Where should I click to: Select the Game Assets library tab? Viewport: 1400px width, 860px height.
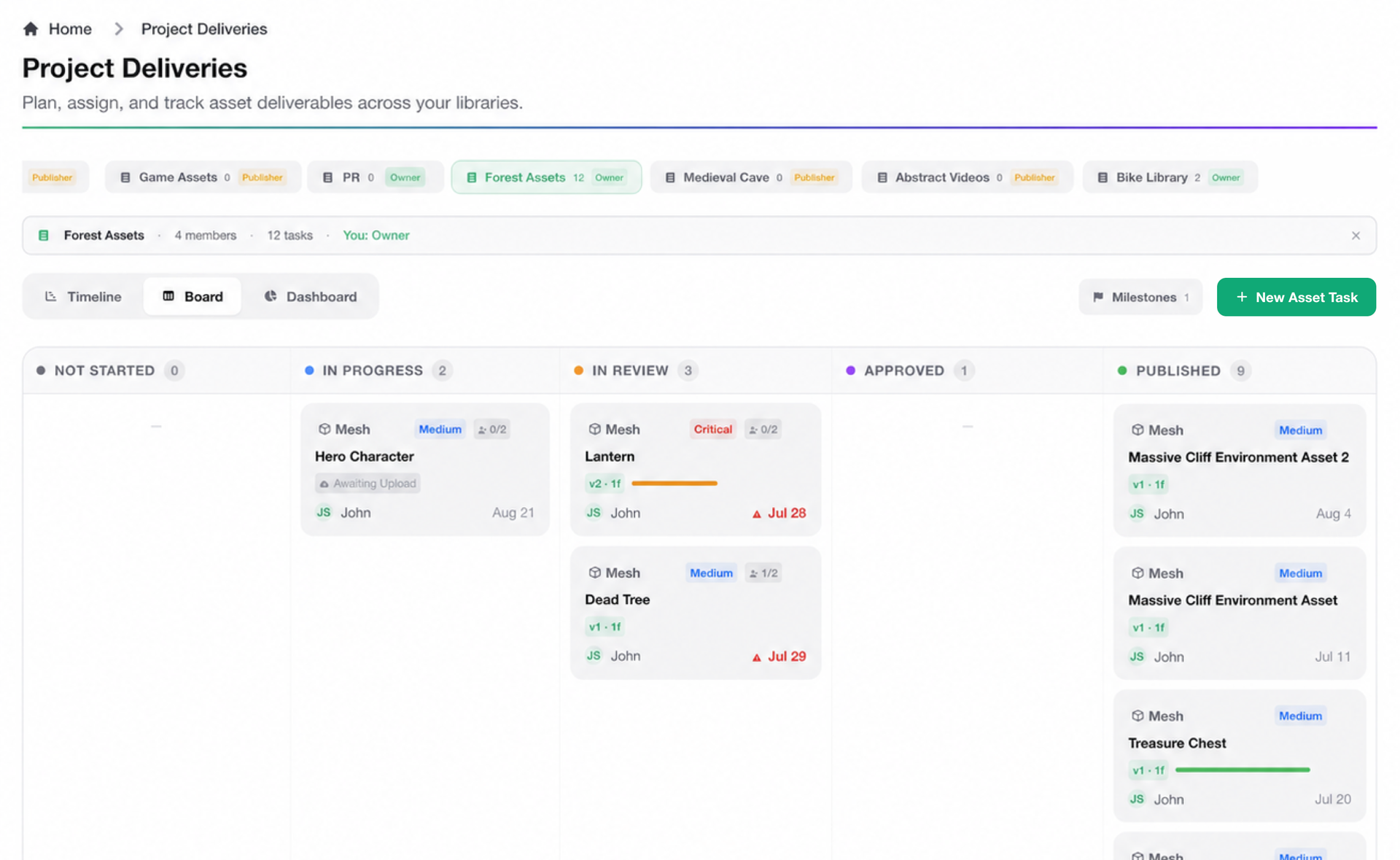[x=203, y=177]
